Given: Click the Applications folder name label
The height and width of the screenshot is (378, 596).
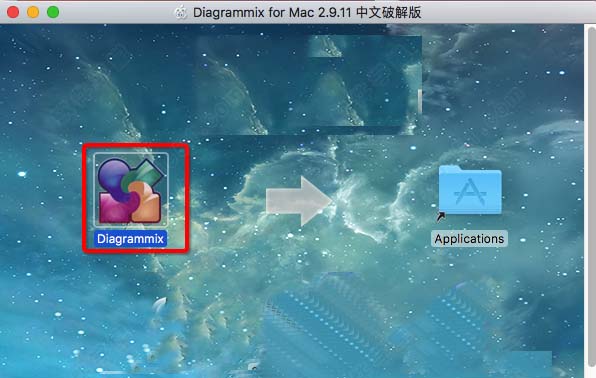Looking at the screenshot, I should [469, 239].
